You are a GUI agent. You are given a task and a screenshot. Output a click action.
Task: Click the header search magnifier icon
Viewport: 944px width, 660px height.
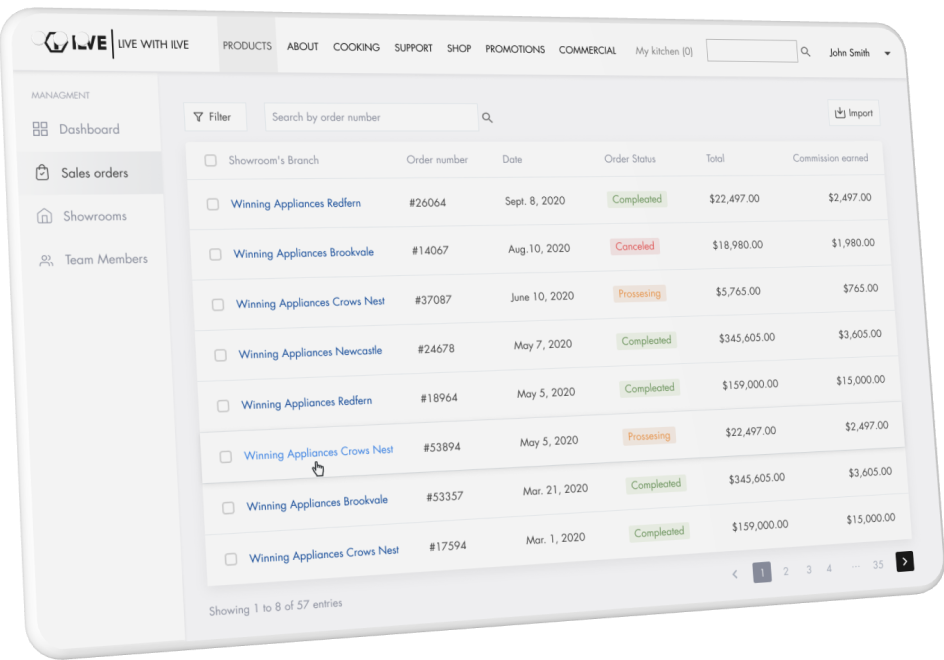coord(805,52)
